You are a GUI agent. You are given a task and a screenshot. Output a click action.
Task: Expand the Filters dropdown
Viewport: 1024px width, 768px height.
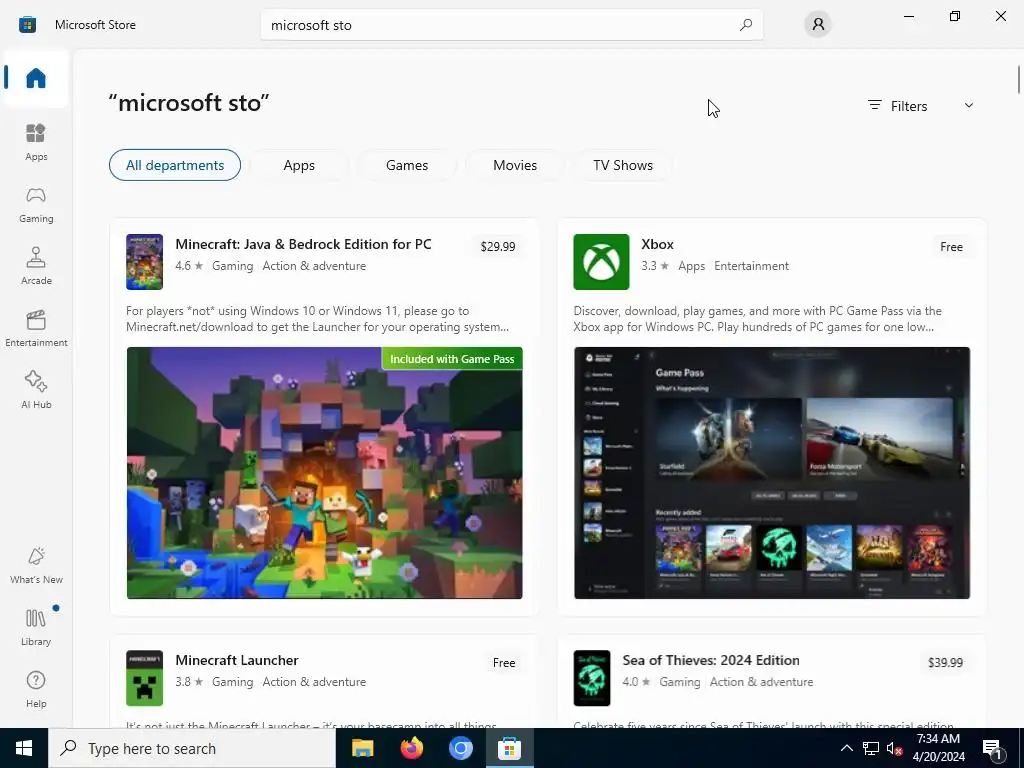point(921,106)
